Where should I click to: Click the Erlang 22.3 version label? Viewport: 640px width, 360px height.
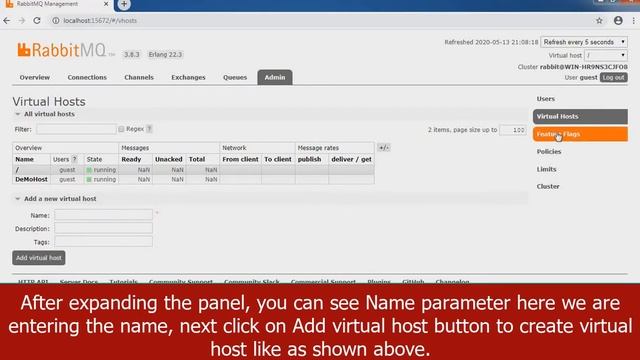(x=165, y=54)
